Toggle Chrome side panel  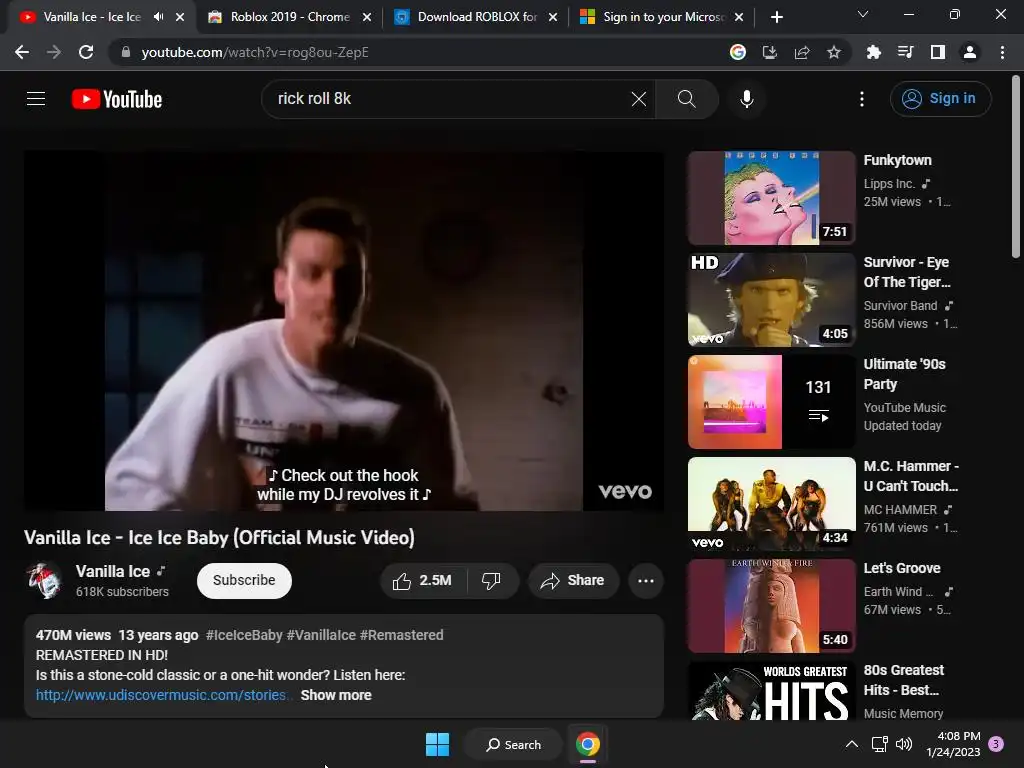pyautogui.click(x=937, y=52)
